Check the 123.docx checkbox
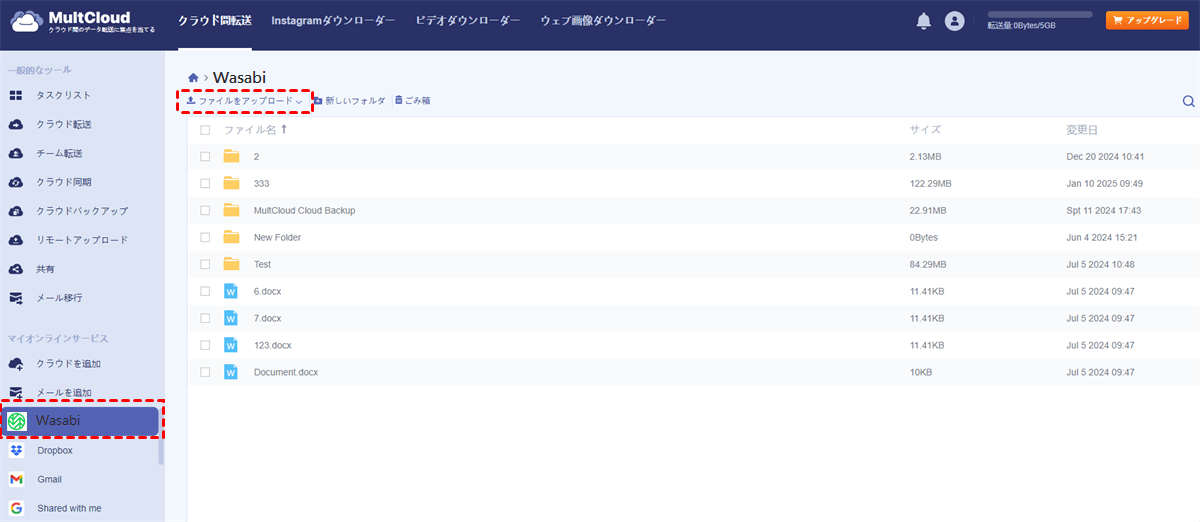 (x=205, y=345)
